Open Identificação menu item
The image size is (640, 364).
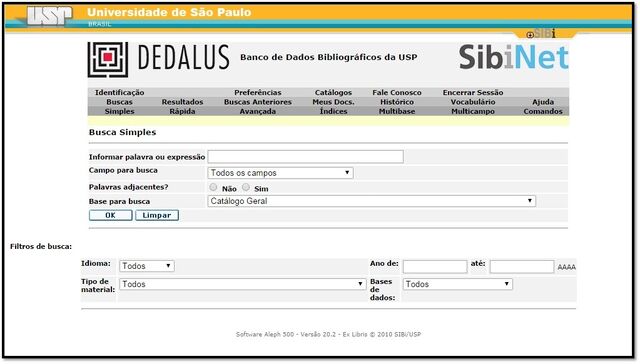(x=120, y=93)
